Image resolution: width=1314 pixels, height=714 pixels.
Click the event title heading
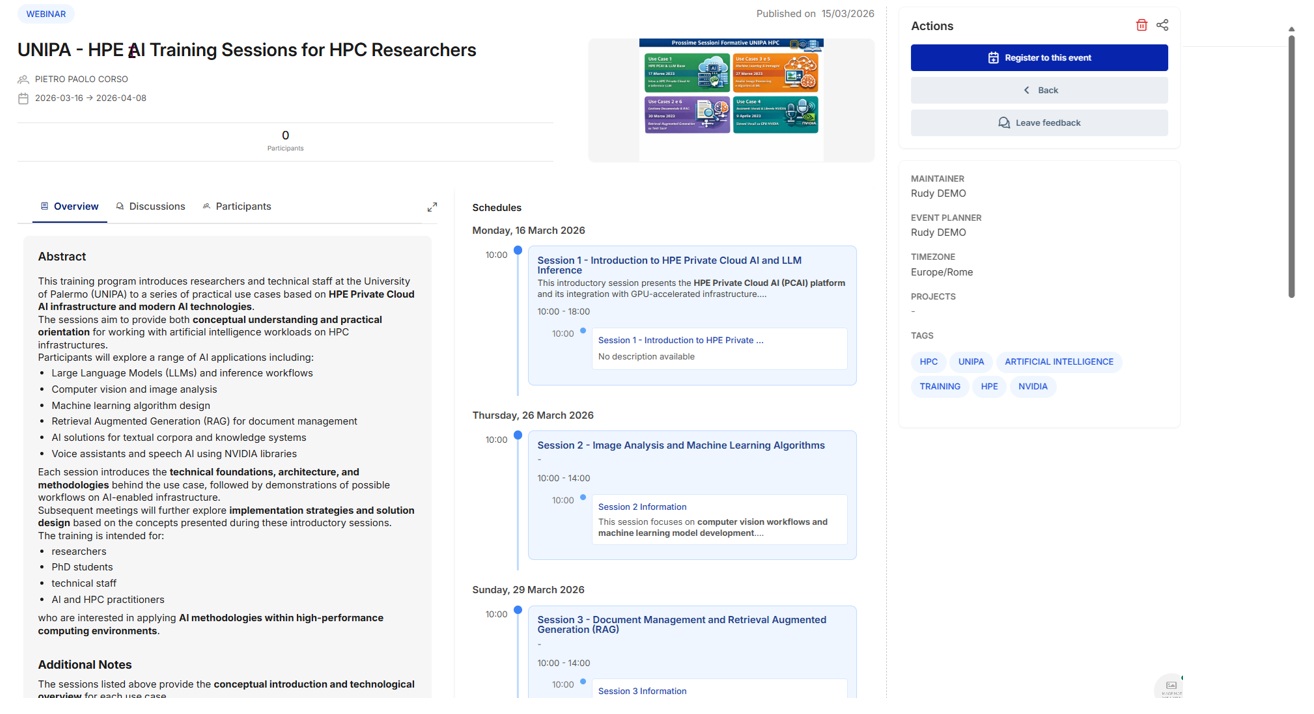coord(246,50)
